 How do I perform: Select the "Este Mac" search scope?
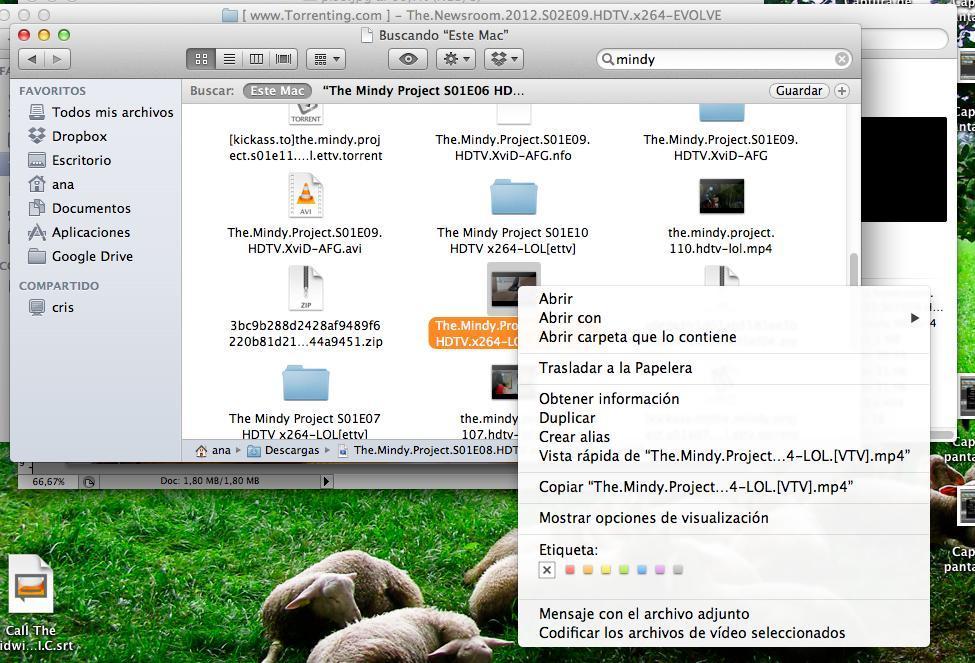[x=277, y=91]
